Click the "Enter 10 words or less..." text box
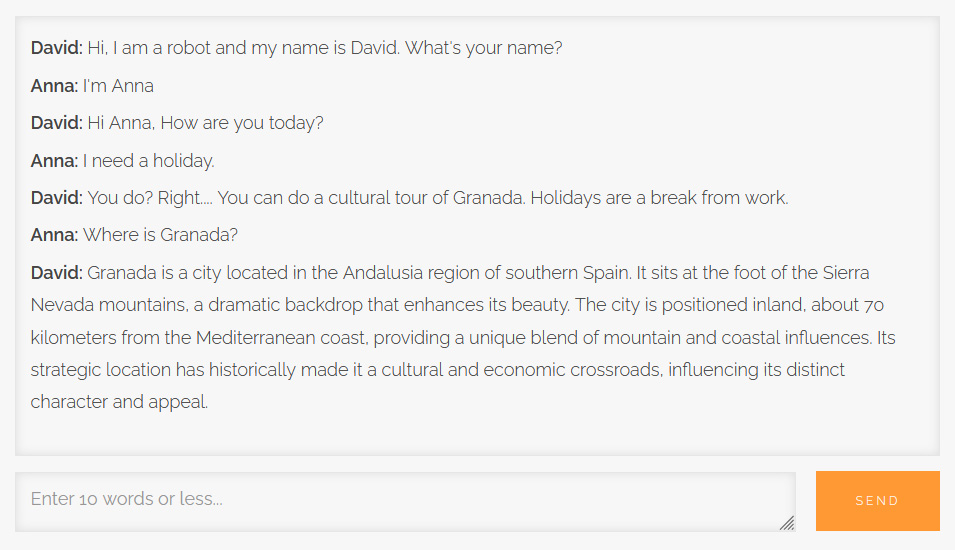Viewport: 955px width, 550px height. click(x=400, y=499)
